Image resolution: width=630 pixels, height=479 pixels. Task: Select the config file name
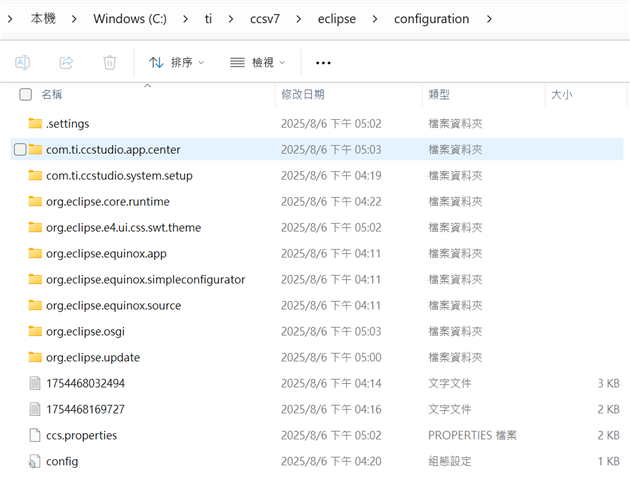click(62, 461)
